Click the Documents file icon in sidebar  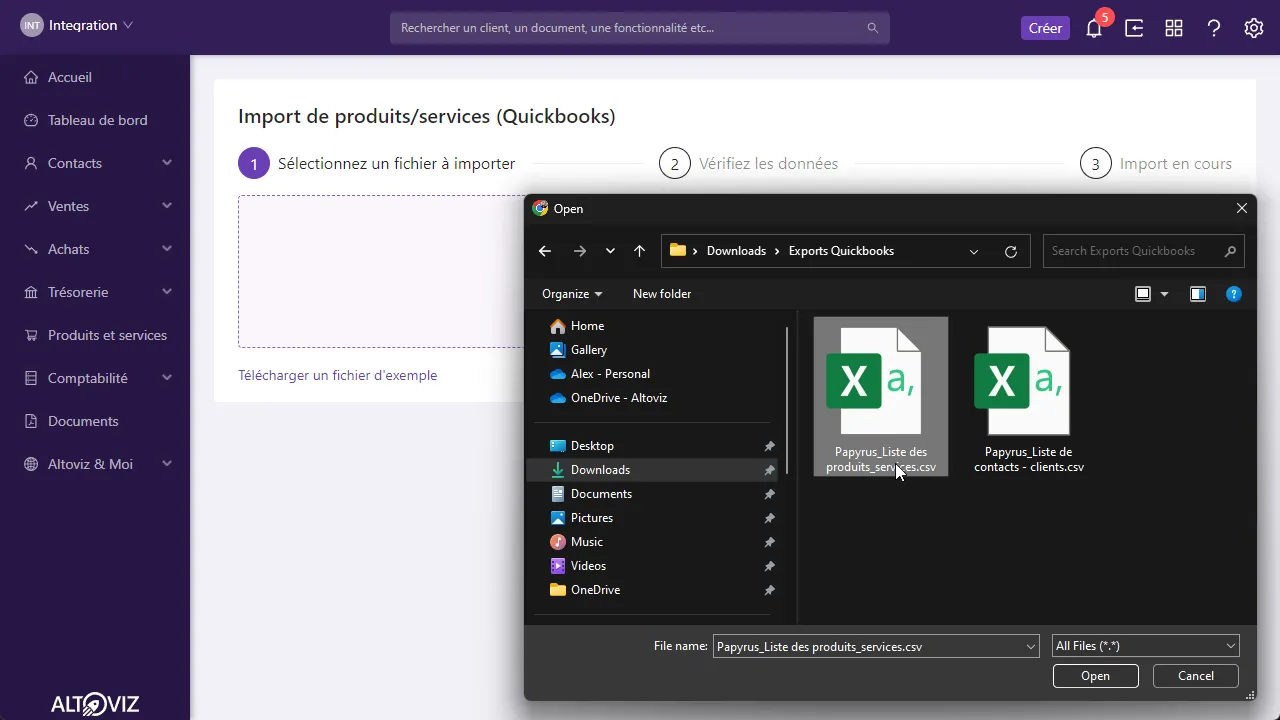pos(31,421)
